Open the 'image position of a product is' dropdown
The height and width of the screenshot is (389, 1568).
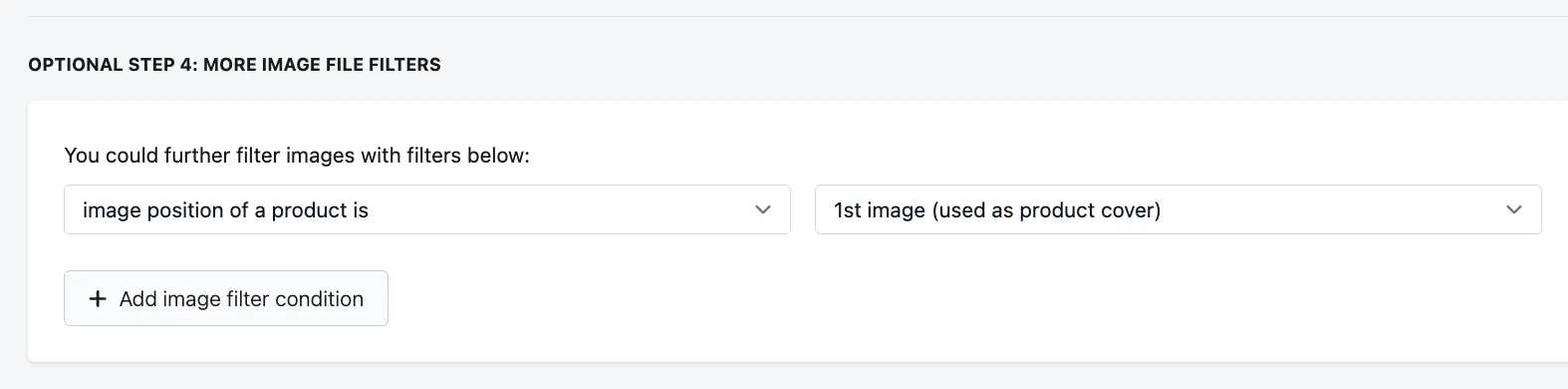click(x=427, y=209)
